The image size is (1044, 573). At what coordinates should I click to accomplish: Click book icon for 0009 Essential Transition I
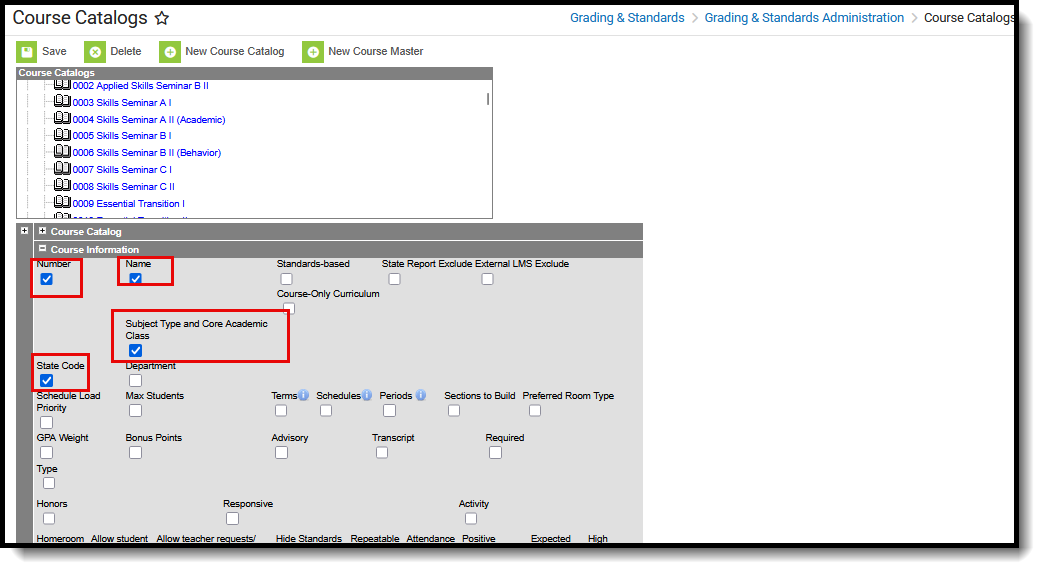62,202
